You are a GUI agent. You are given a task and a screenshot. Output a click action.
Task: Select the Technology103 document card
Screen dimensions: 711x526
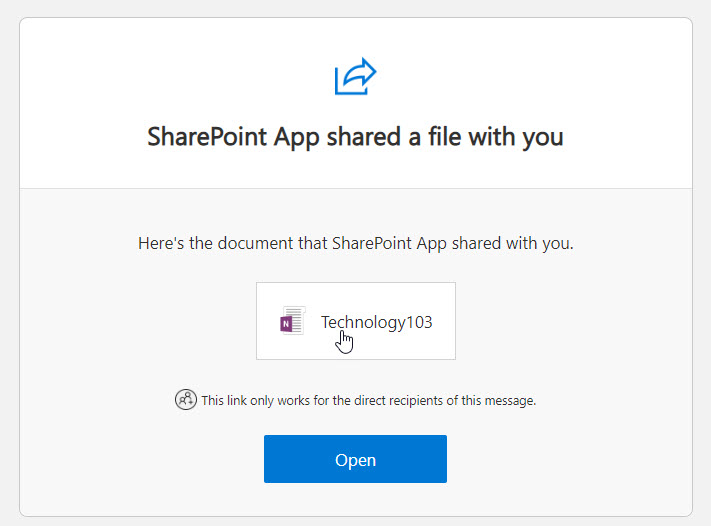[356, 321]
